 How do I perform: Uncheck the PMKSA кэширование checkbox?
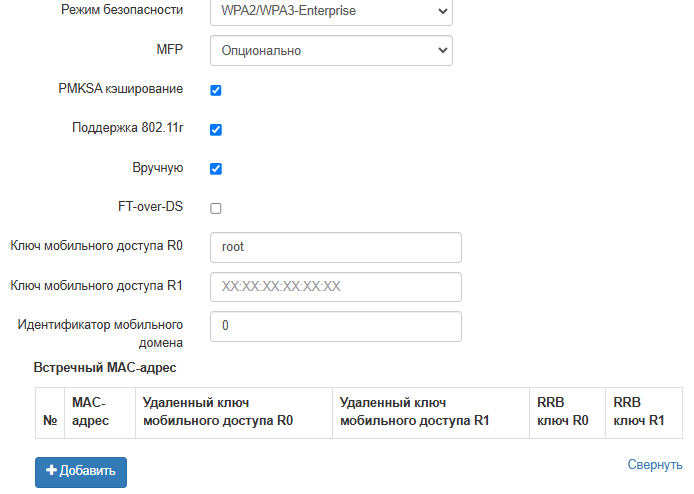216,90
